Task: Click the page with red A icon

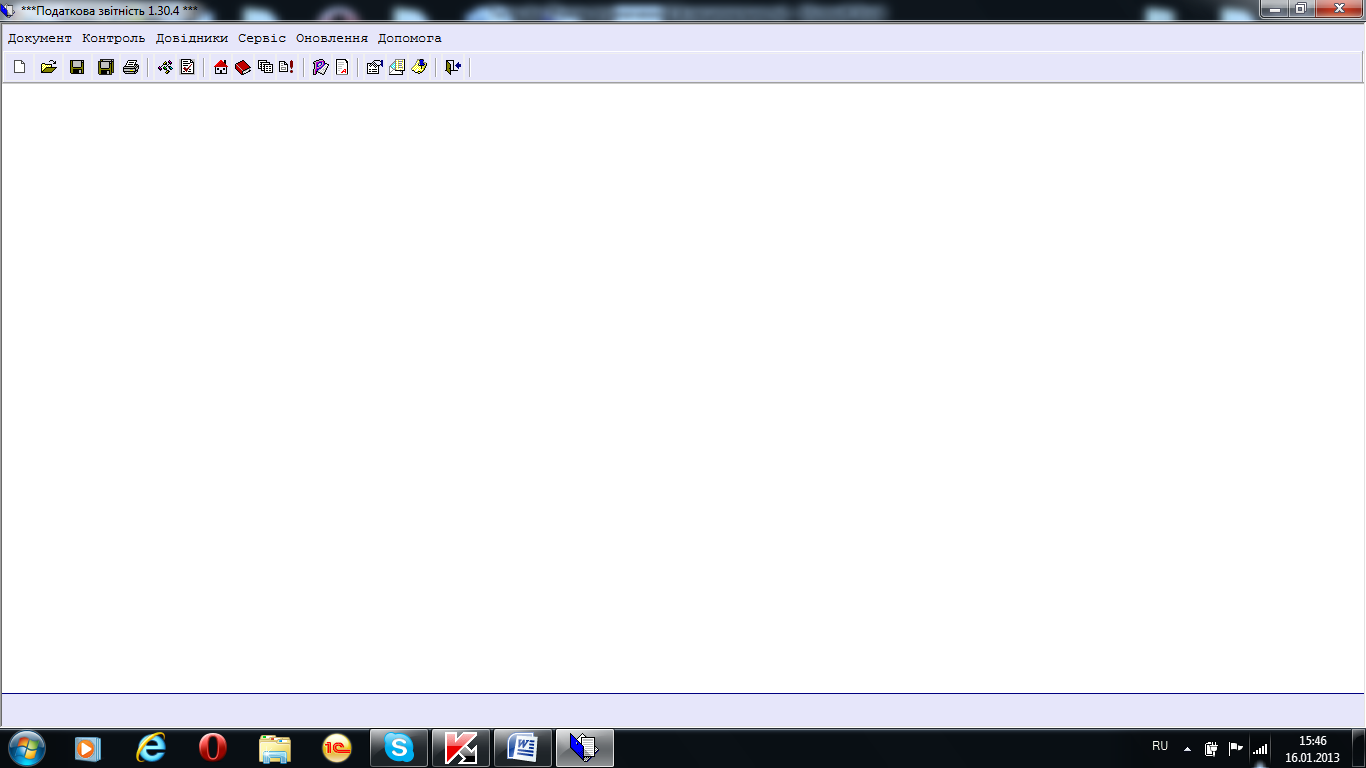Action: [x=342, y=67]
